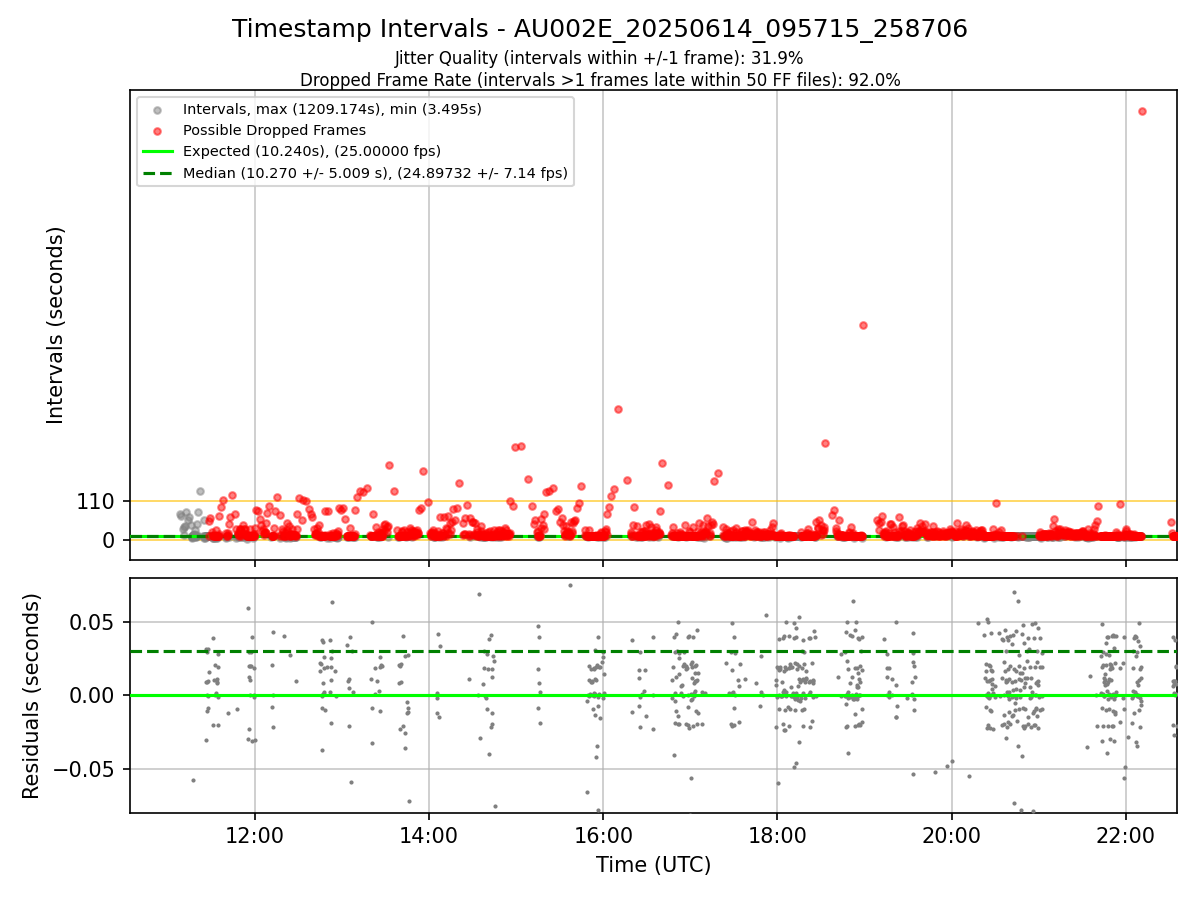Image resolution: width=1200 pixels, height=900 pixels.
Task: Click the highest red outlier point after 22:00
Action: (x=1142, y=111)
